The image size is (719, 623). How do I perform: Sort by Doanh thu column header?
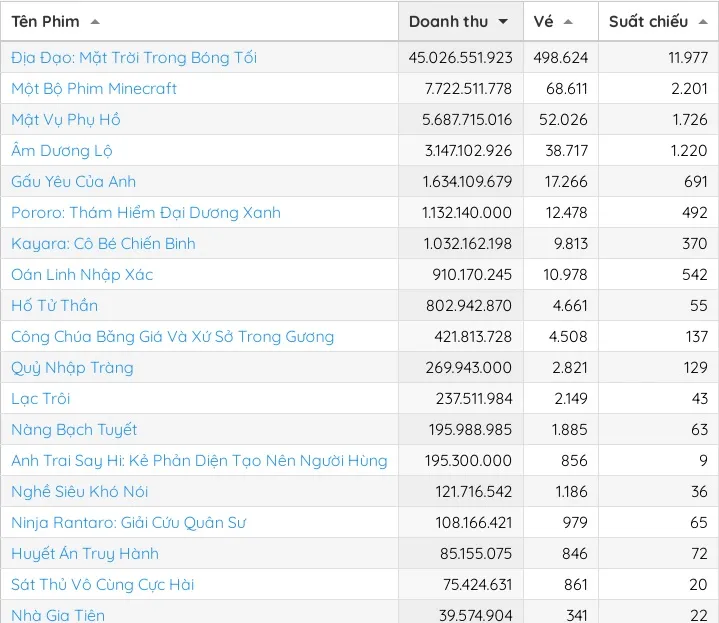449,22
